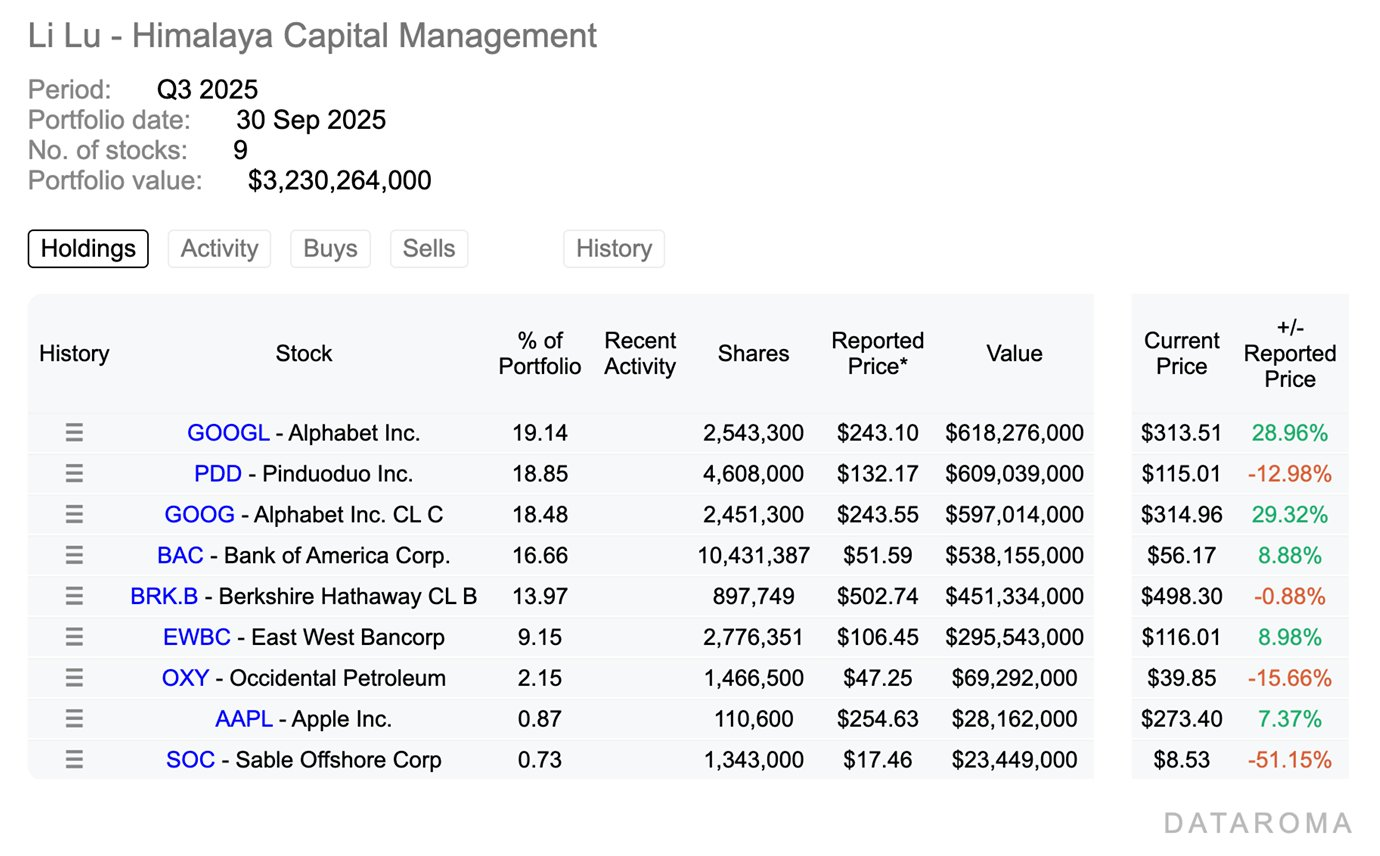The height and width of the screenshot is (856, 1380).
Task: Open the SOC ticker link
Action: click(x=190, y=760)
